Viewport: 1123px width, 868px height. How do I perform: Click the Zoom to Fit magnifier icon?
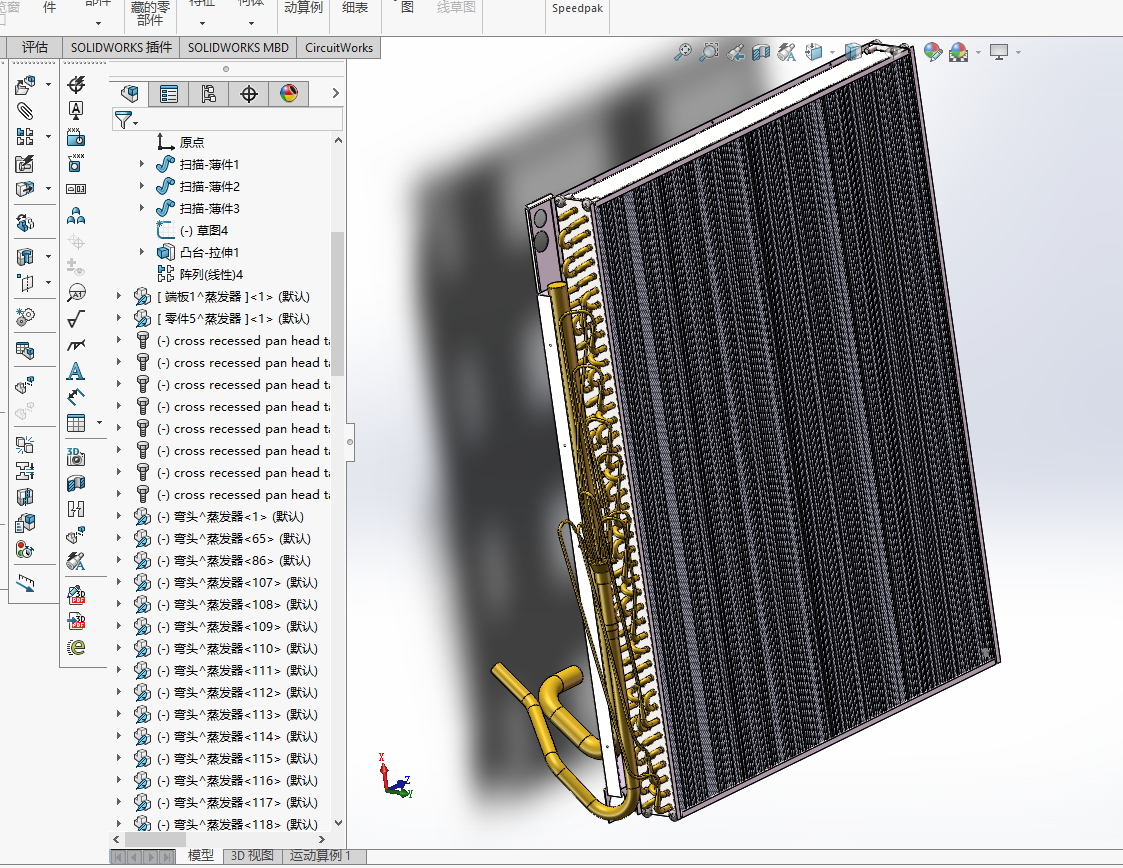[x=683, y=51]
